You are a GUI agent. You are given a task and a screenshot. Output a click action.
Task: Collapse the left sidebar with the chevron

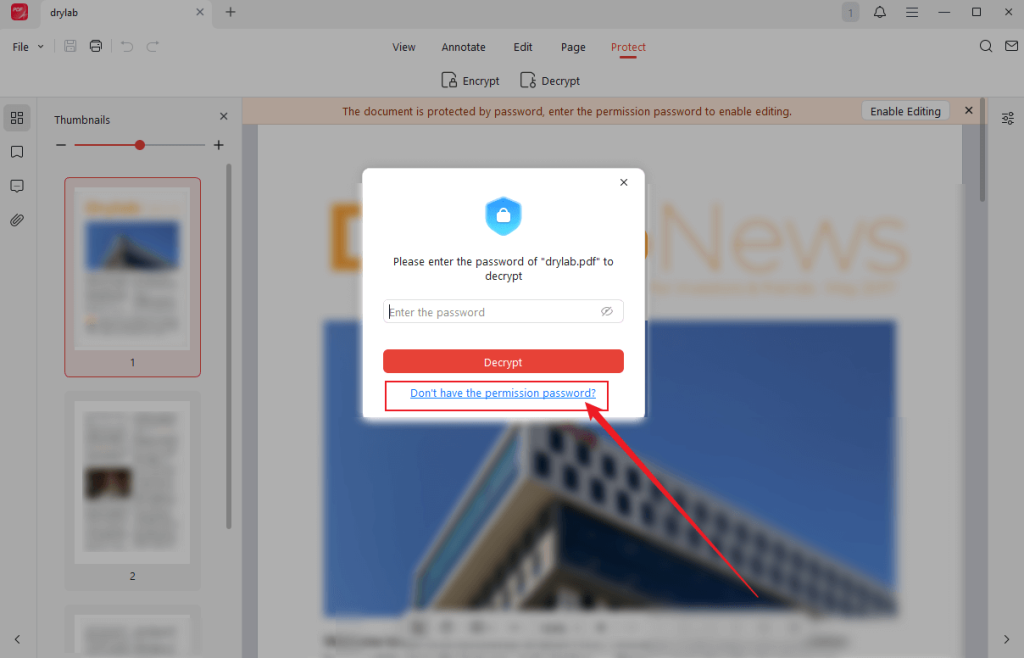coord(16,638)
